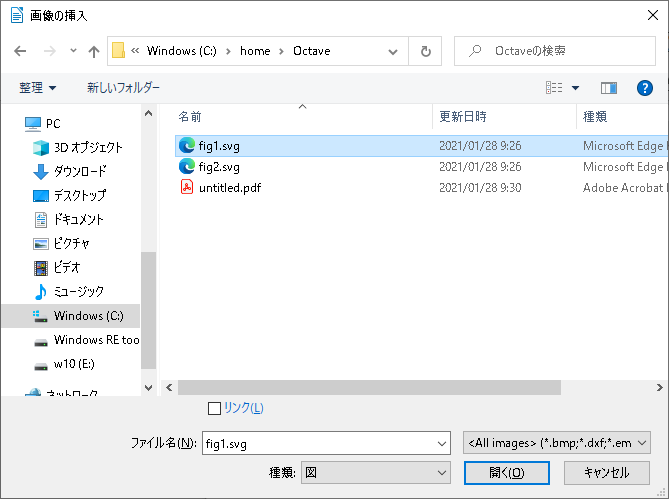Screen dimensions: 669x499
Task: Open the help question mark icon
Action: click(645, 88)
